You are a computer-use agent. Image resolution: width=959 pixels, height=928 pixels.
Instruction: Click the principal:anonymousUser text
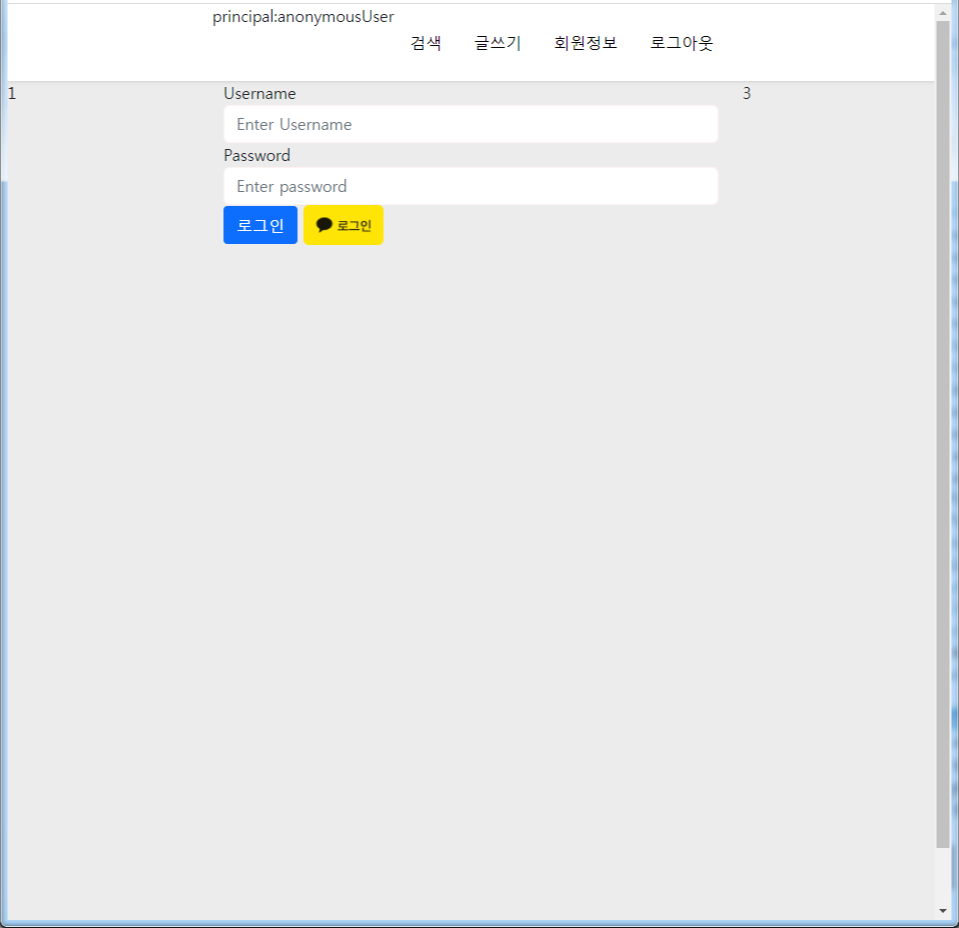(x=303, y=17)
